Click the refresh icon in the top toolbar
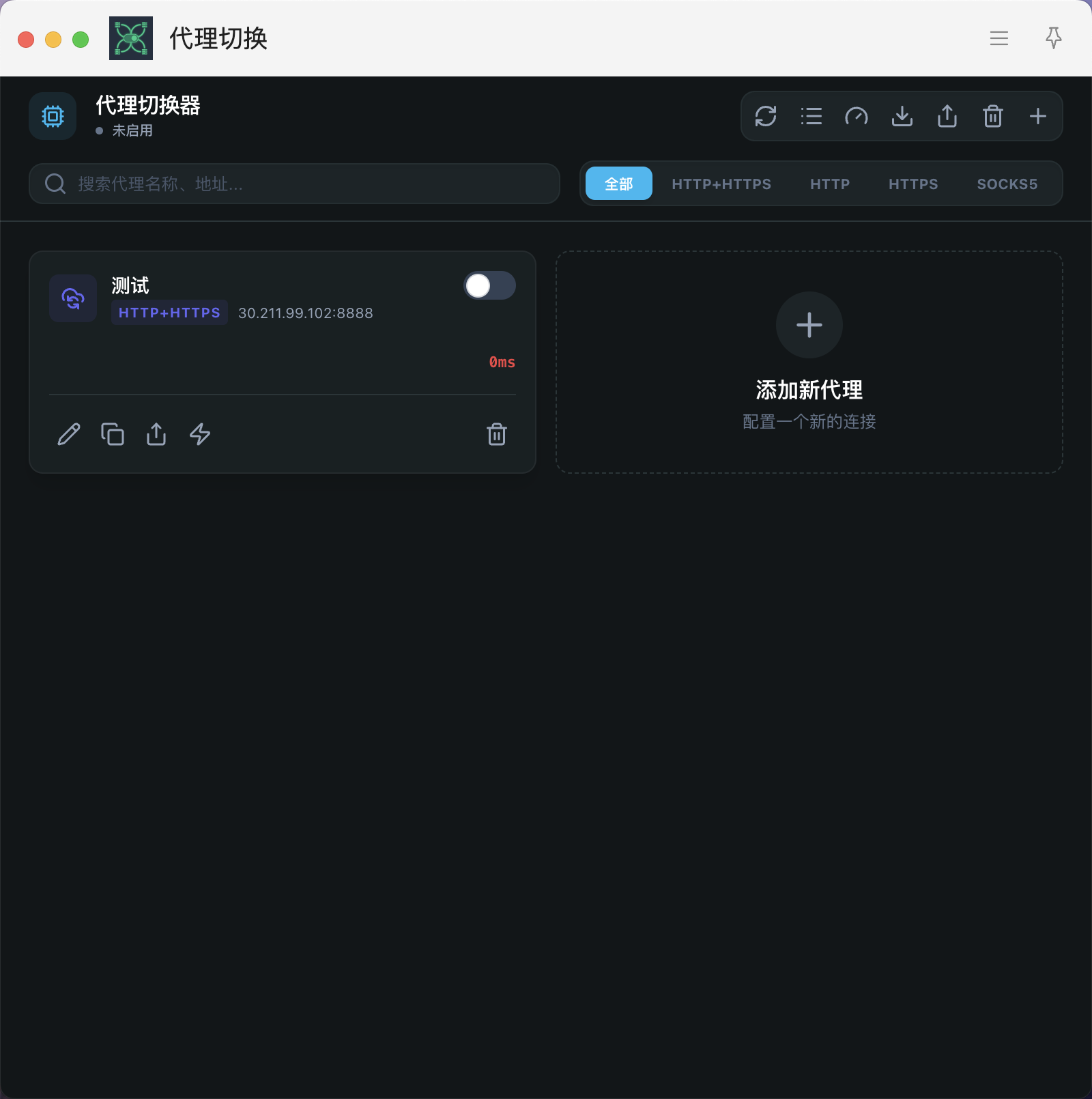Image resolution: width=1092 pixels, height=1099 pixels. click(x=766, y=116)
